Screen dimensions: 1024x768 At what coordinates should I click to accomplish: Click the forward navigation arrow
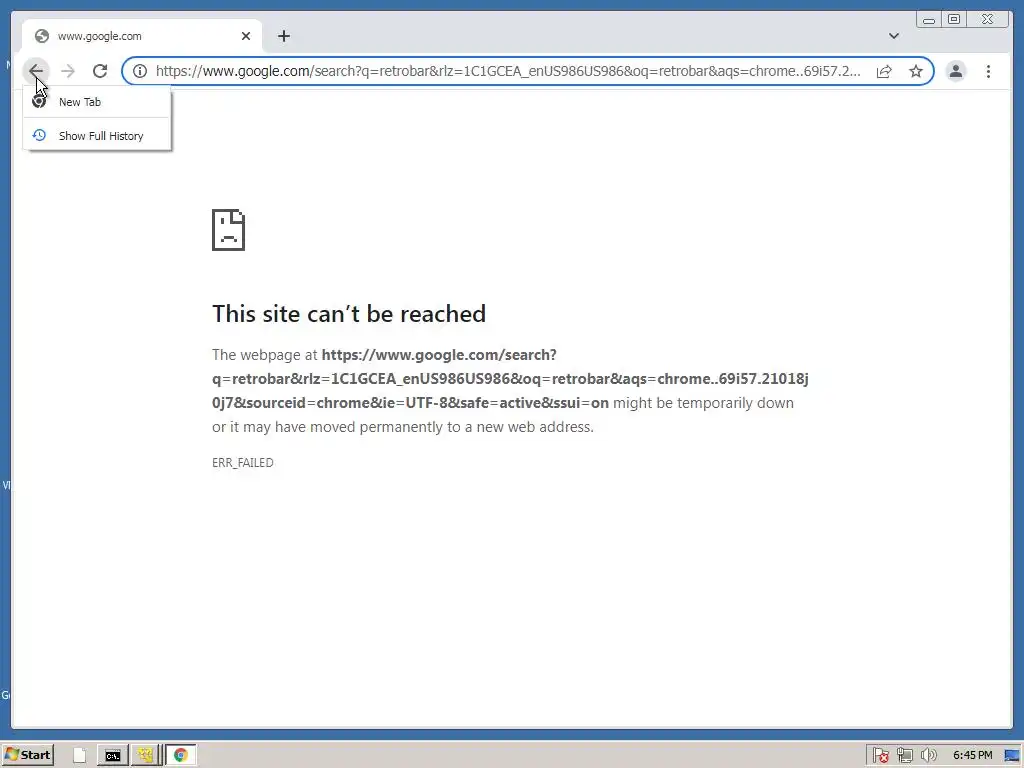68,71
